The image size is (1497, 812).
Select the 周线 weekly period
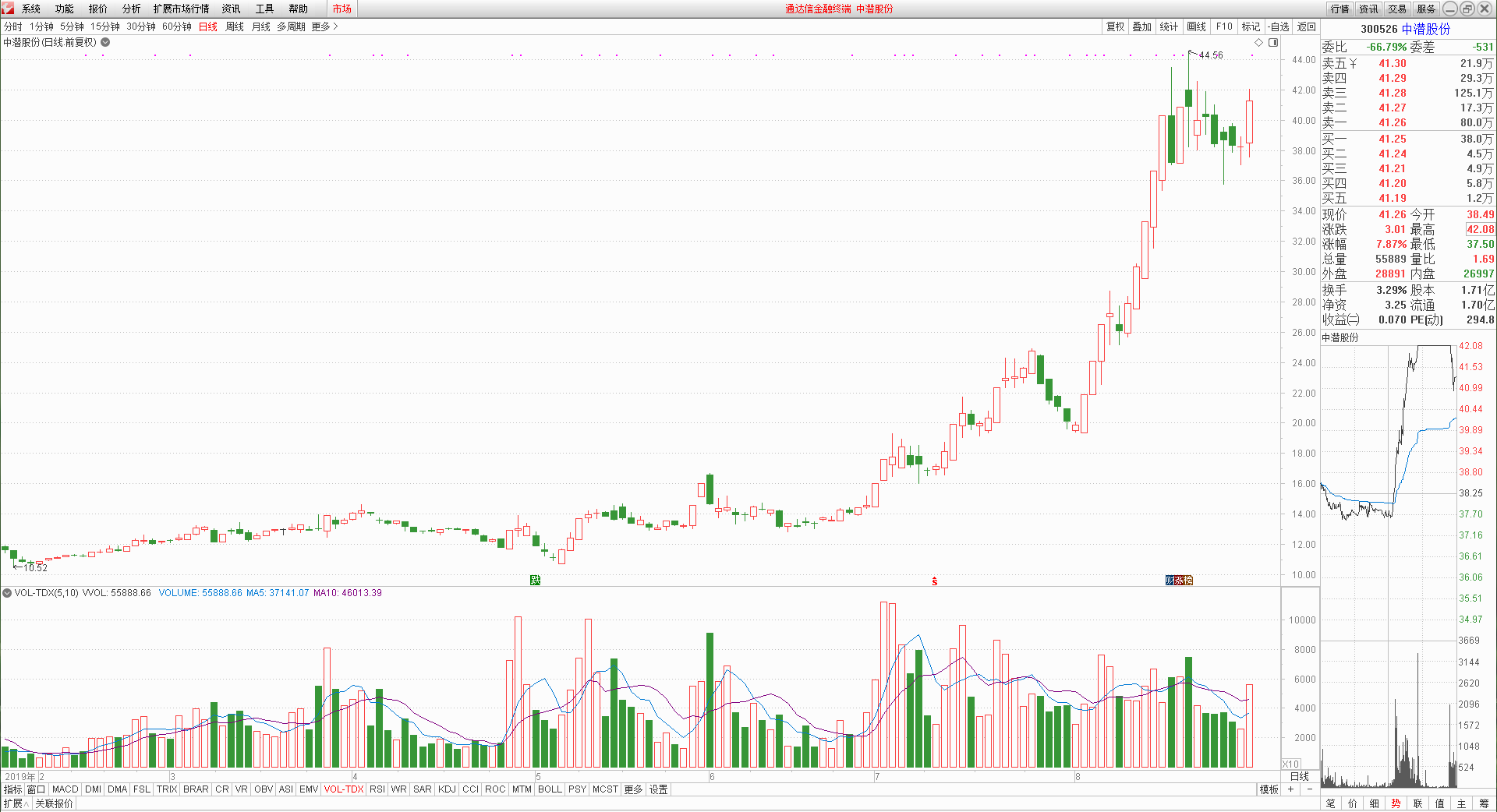point(235,26)
